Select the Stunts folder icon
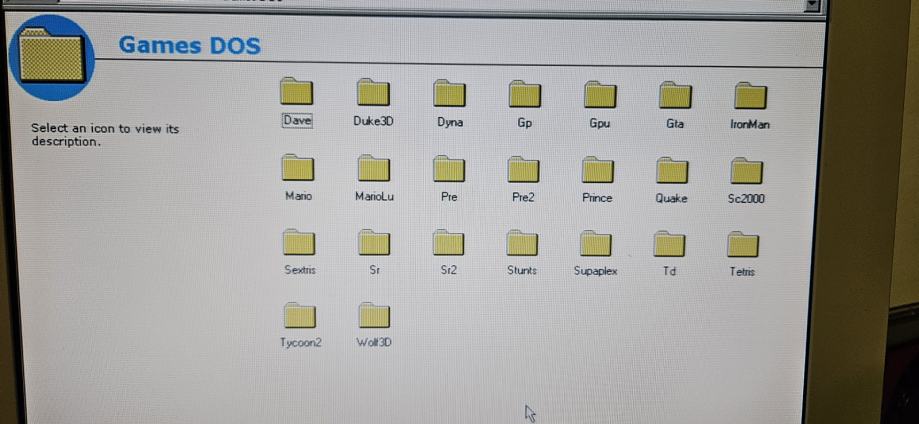919x424 pixels. pyautogui.click(x=522, y=243)
